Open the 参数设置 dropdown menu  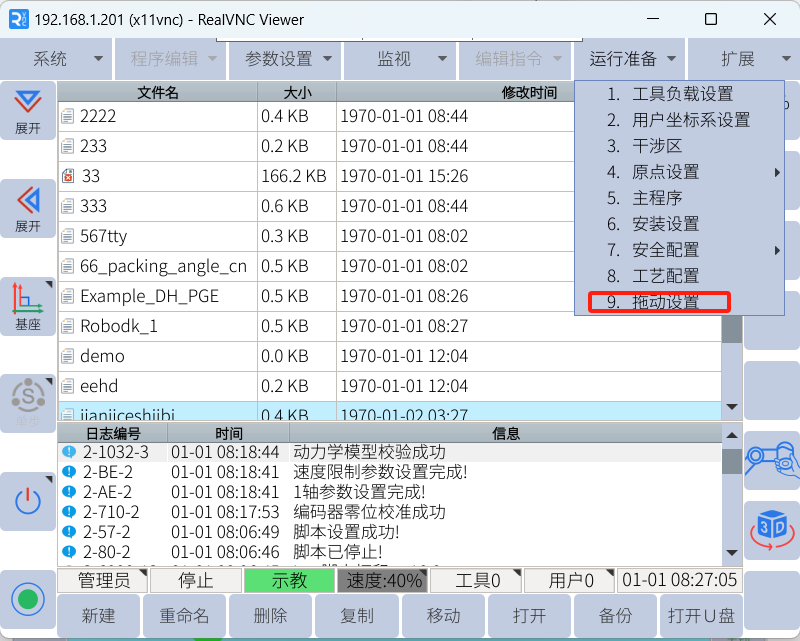click(287, 59)
